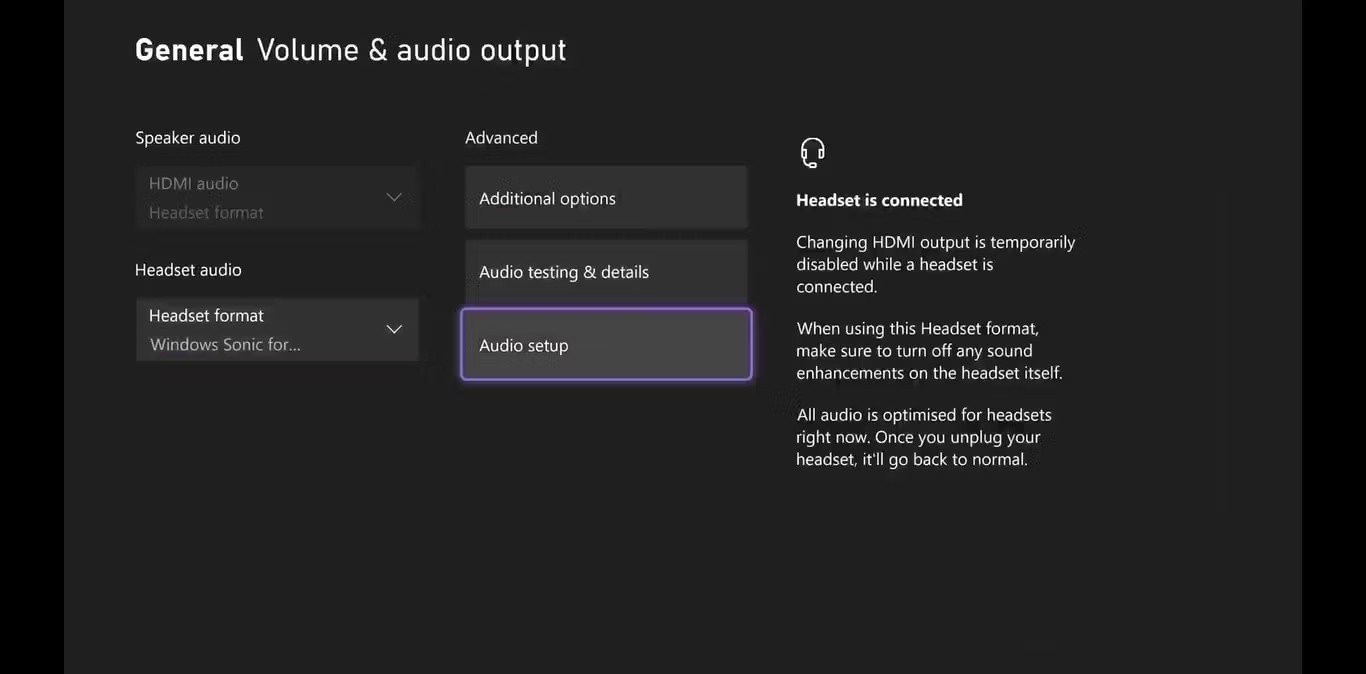Click the HDMI output temporarily disabled message
The width and height of the screenshot is (1366, 674).
click(x=935, y=264)
